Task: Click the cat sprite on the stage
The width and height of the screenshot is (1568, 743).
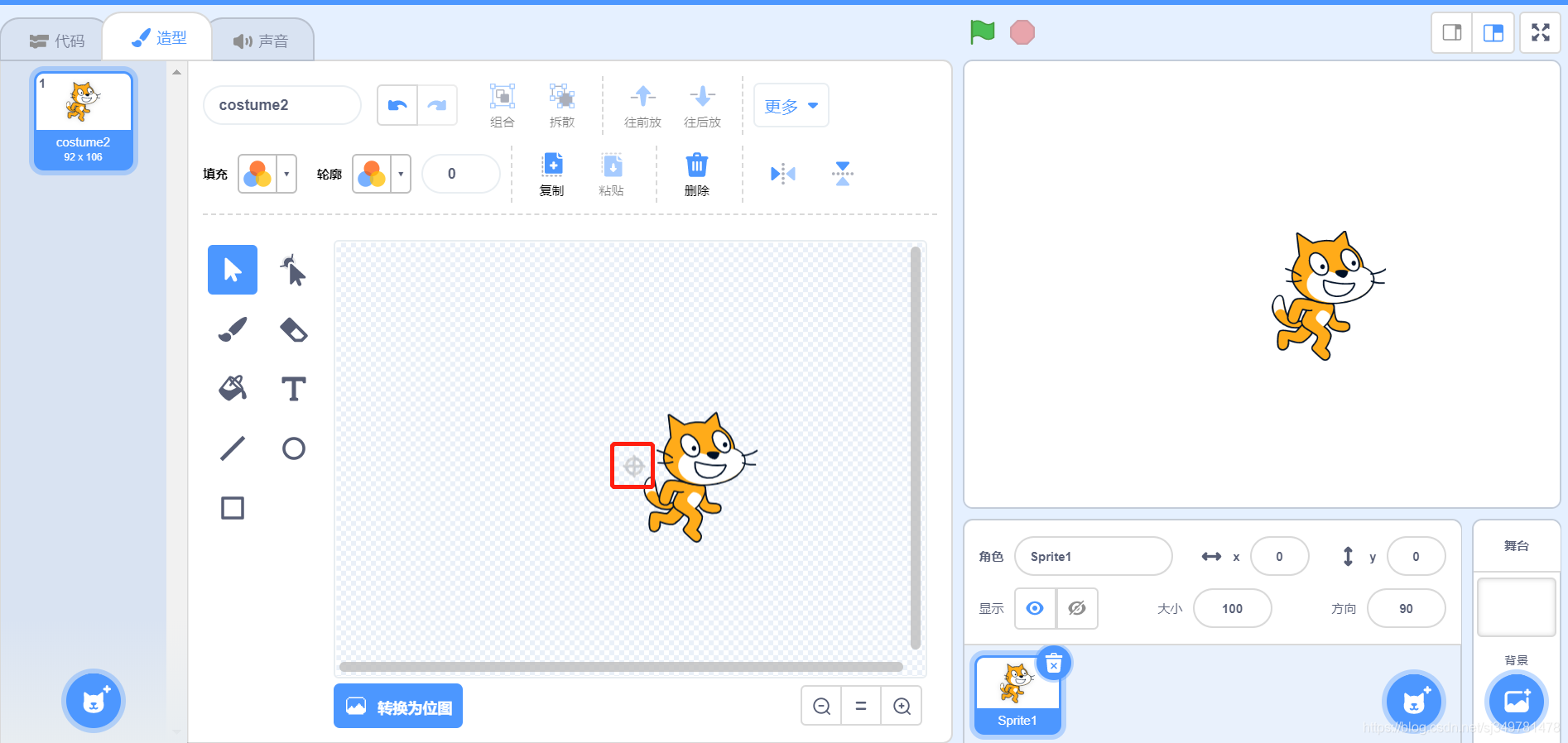Action: pos(1329,295)
